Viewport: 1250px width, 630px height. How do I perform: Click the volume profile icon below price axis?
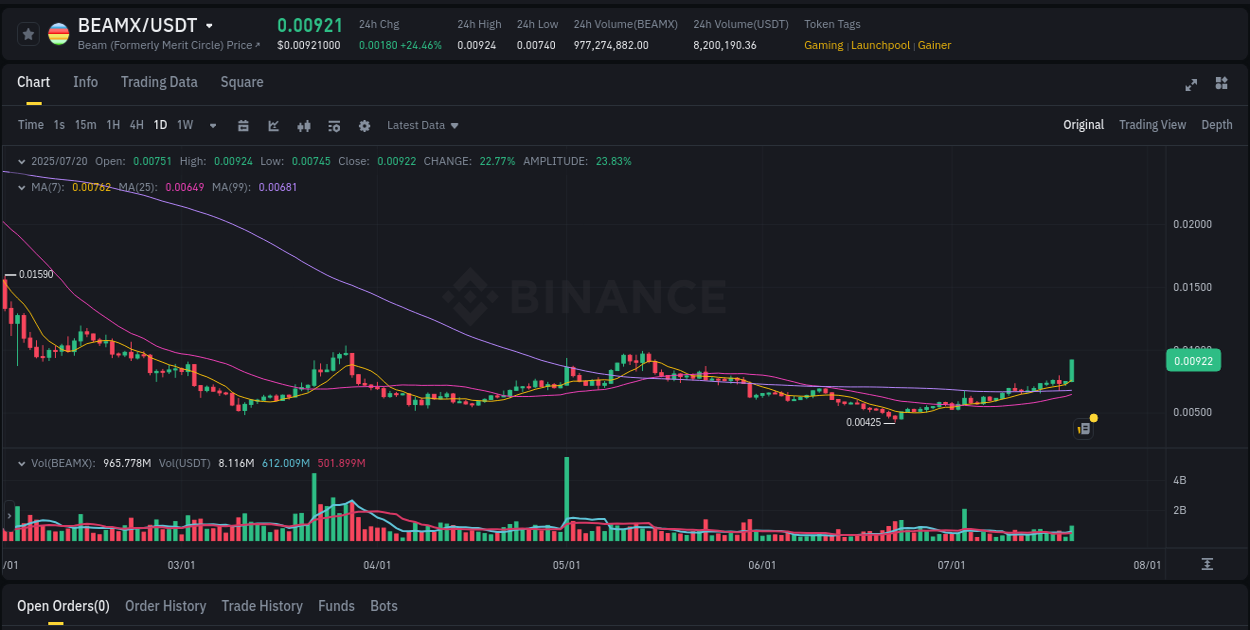pyautogui.click(x=1208, y=564)
